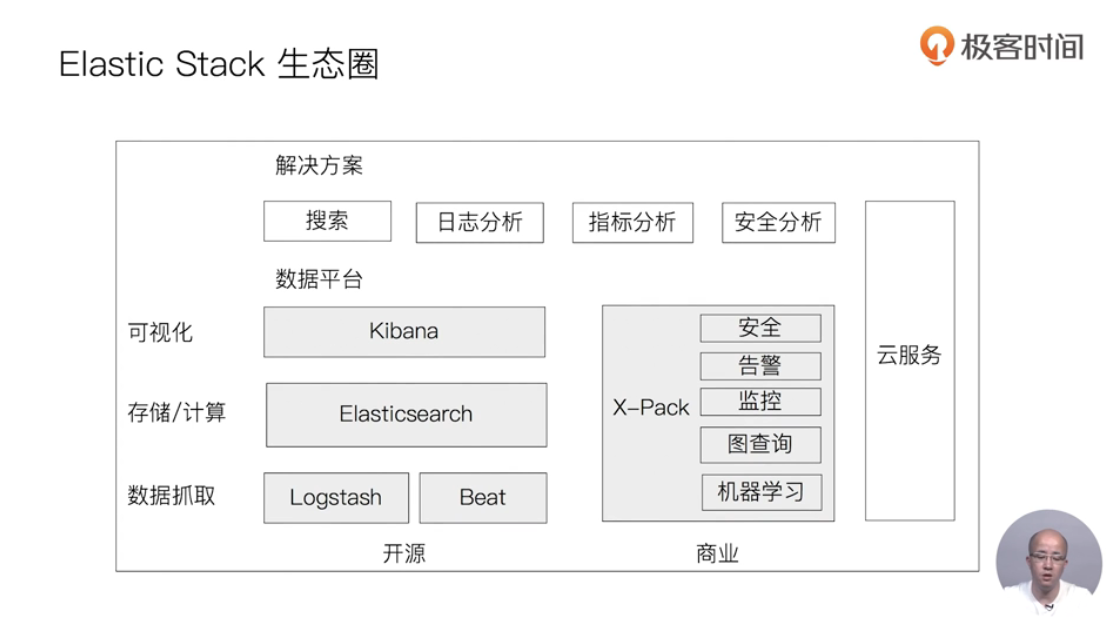Select the 指标分析 box
The image size is (1115, 629).
coord(632,223)
